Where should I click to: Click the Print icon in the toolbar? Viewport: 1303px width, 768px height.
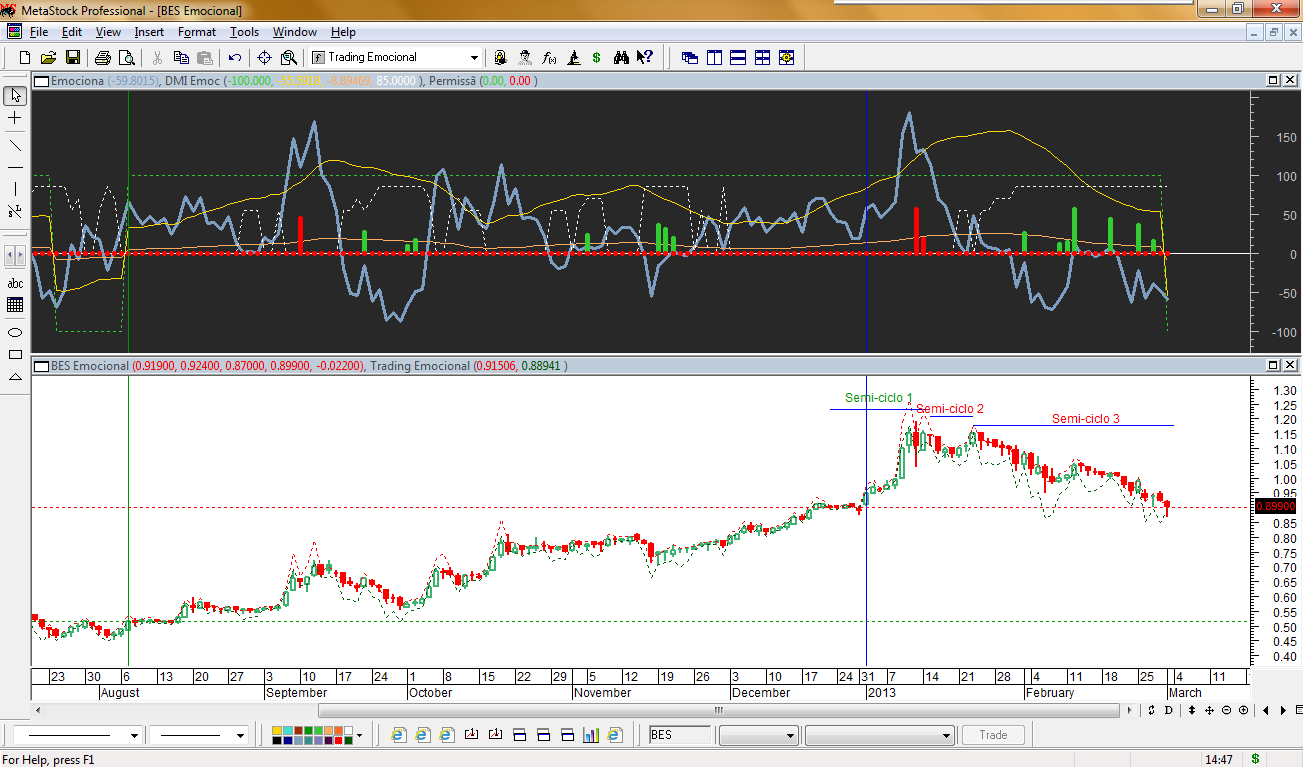point(103,57)
